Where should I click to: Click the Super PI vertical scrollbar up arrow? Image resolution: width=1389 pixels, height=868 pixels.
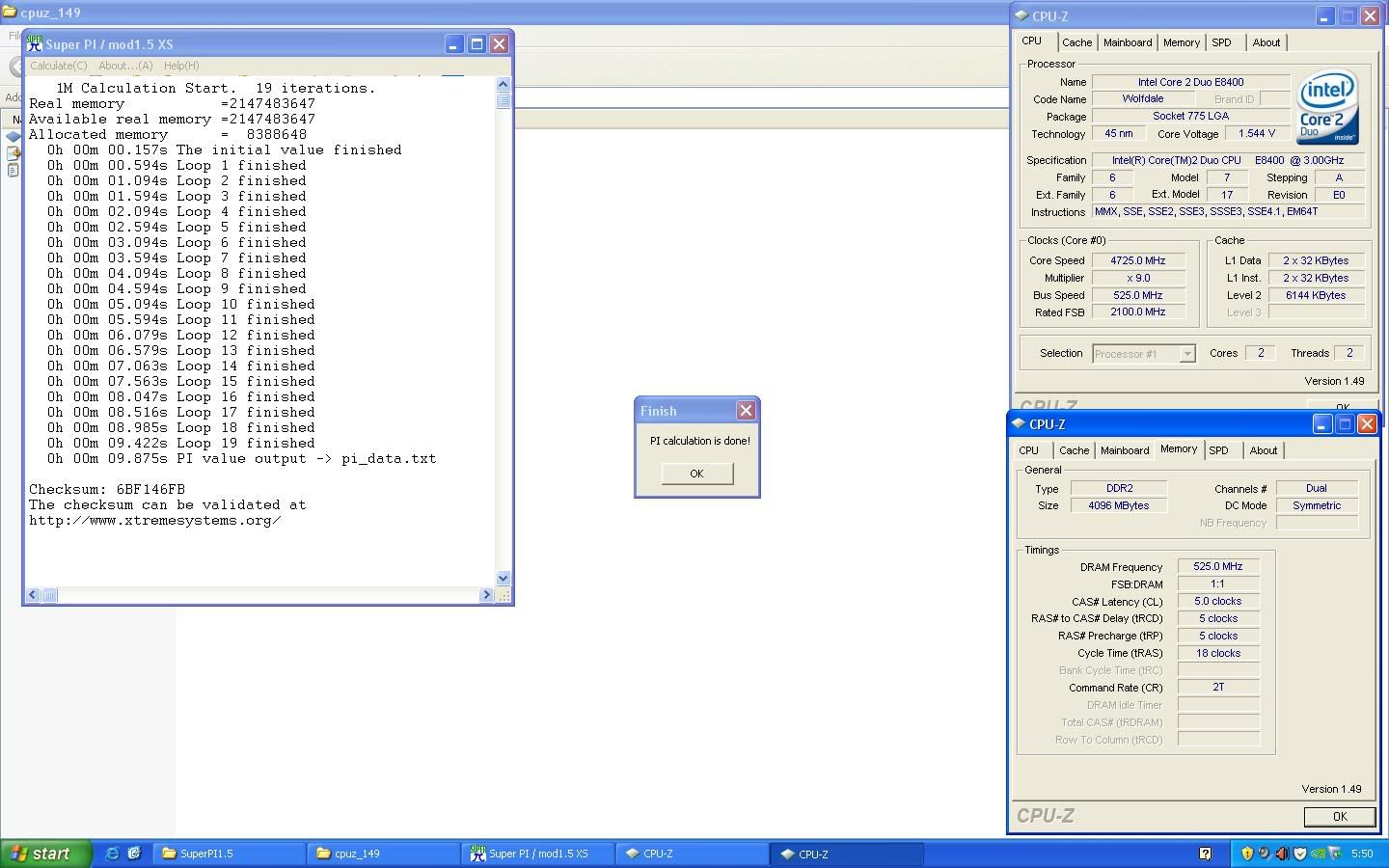pos(503,85)
